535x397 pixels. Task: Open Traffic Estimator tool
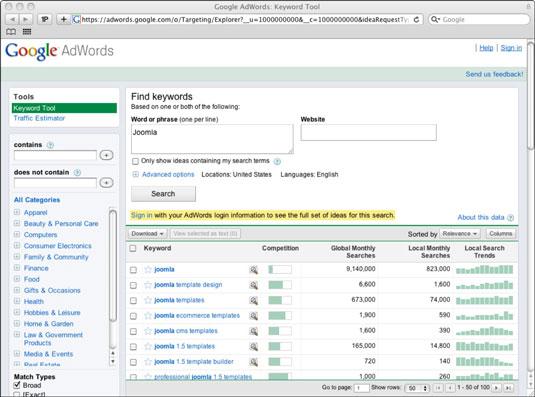39,118
